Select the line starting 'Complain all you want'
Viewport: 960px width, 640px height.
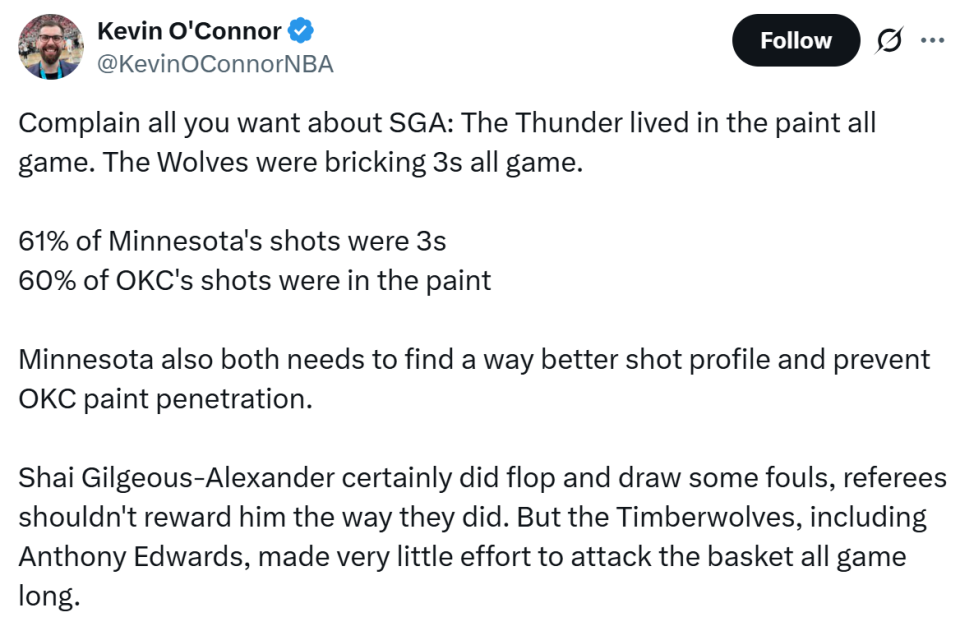[448, 122]
